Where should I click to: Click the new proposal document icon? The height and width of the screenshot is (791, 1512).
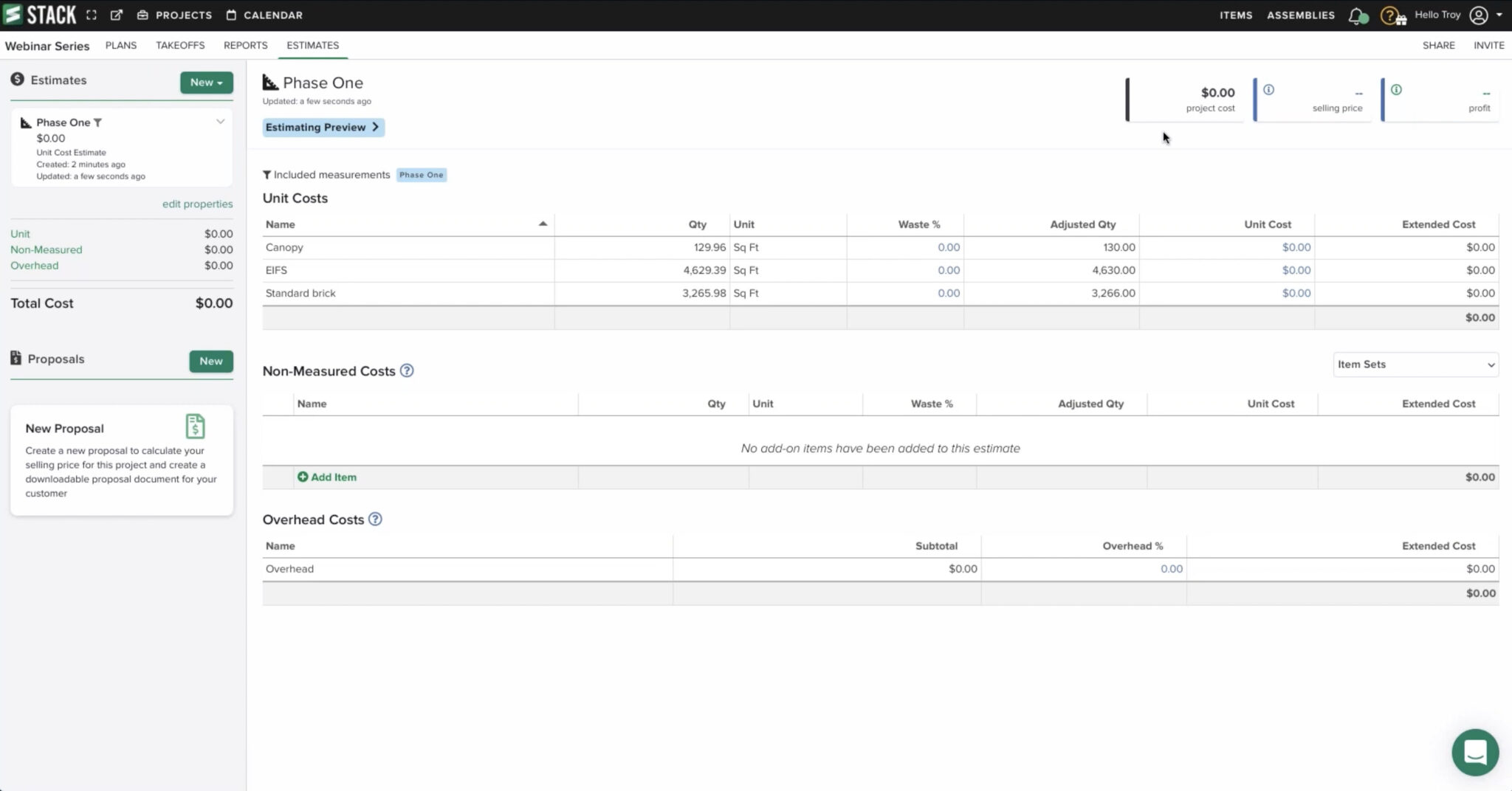point(195,426)
